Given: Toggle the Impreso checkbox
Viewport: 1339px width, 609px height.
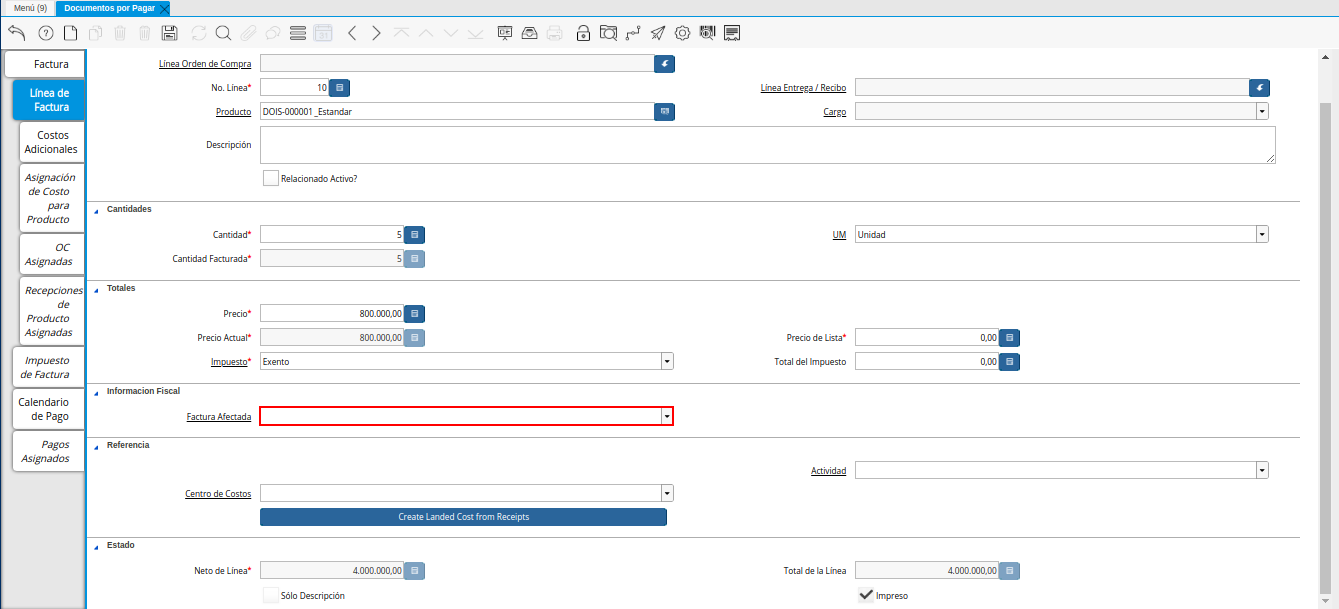Looking at the screenshot, I should tap(866, 595).
